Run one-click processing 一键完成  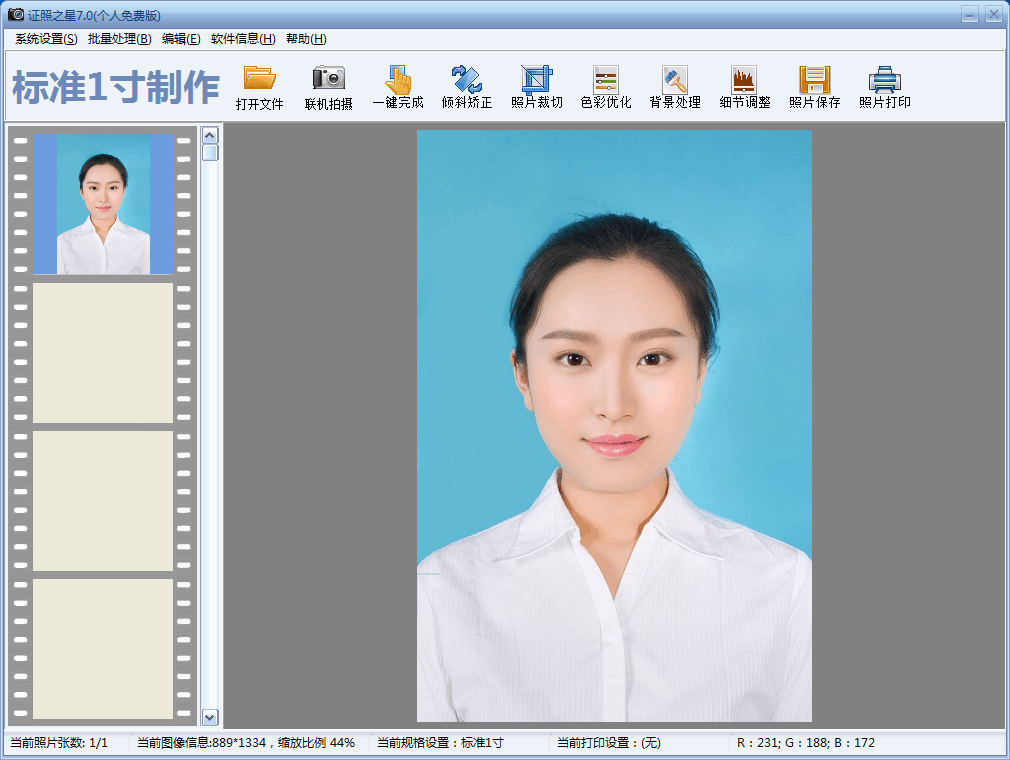click(399, 85)
